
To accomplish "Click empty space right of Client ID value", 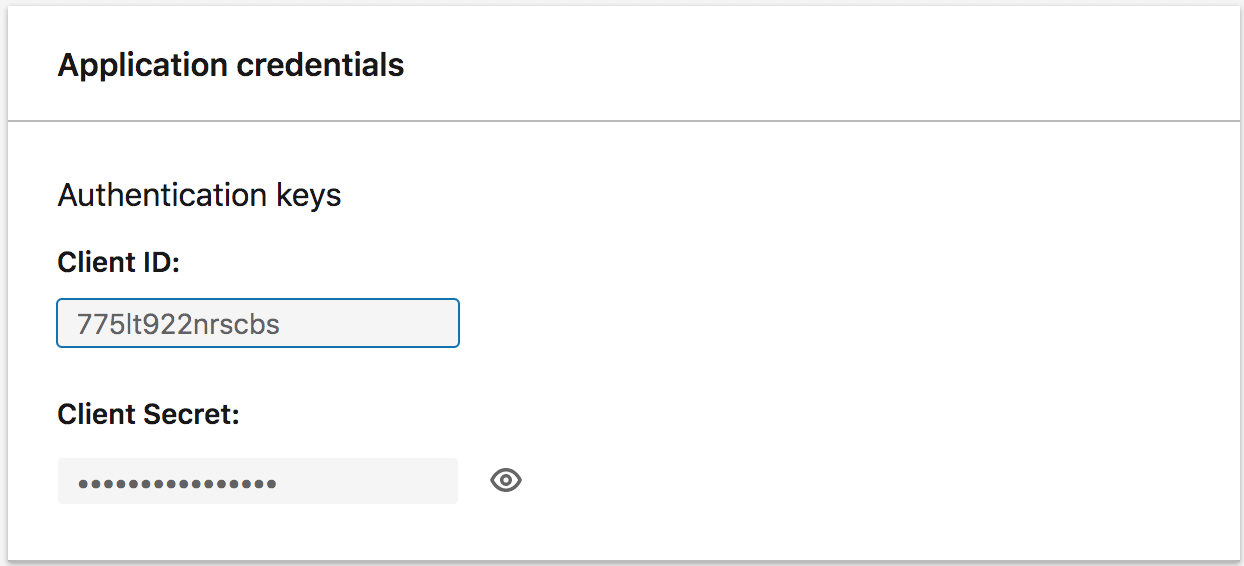I will [370, 324].
